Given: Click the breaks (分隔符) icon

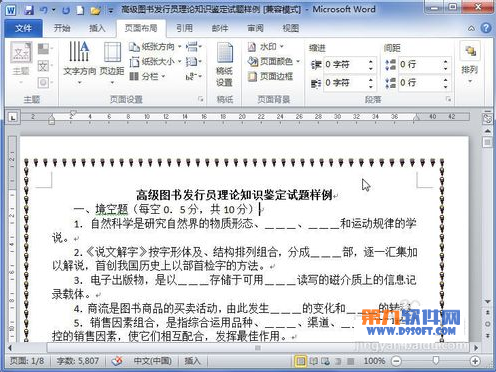Looking at the screenshot, I should (x=193, y=47).
